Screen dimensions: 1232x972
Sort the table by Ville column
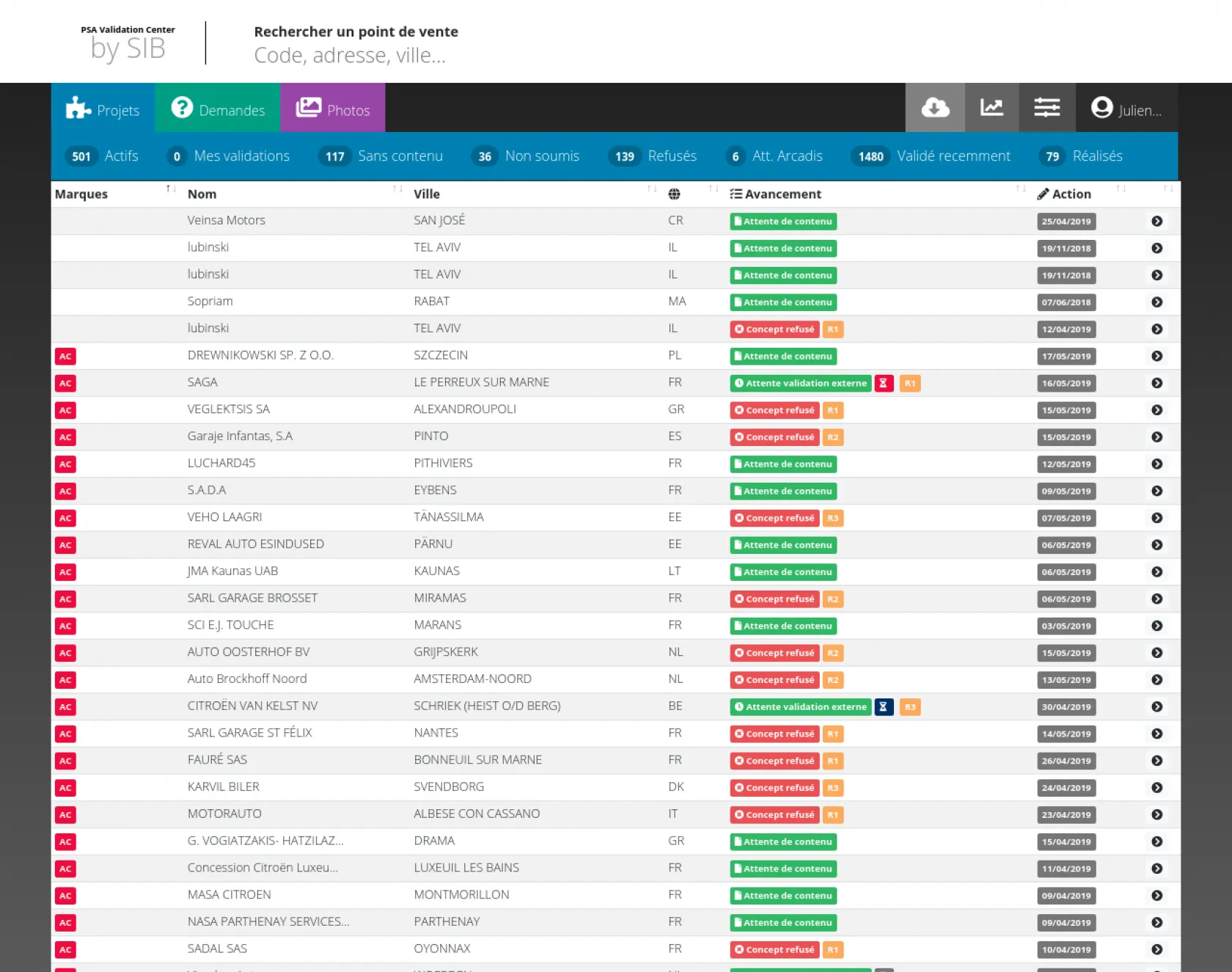[651, 189]
